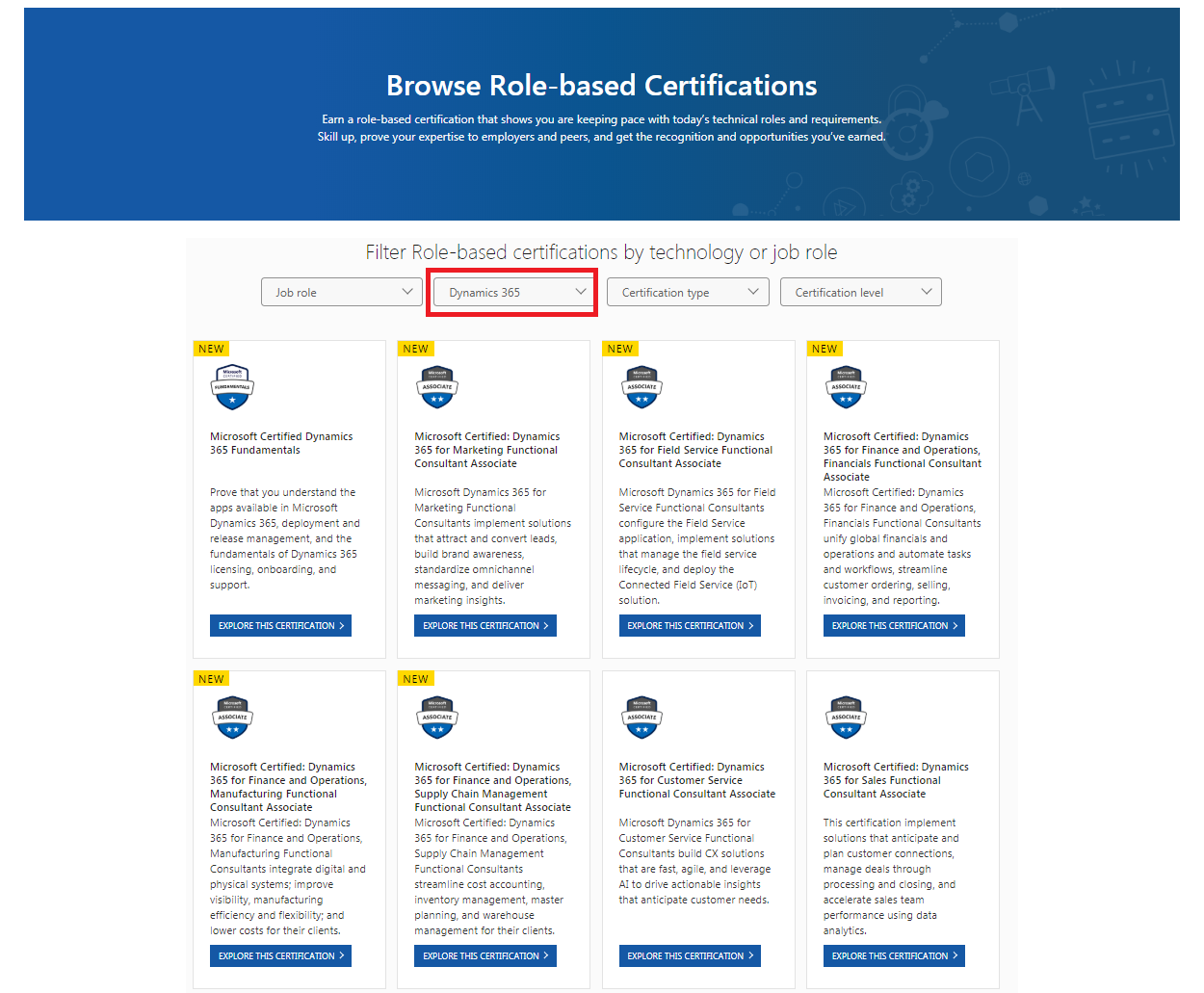Viewport: 1204px width, 993px height.
Task: Click the Sales Functional Consultant Associate badge
Action: click(846, 718)
